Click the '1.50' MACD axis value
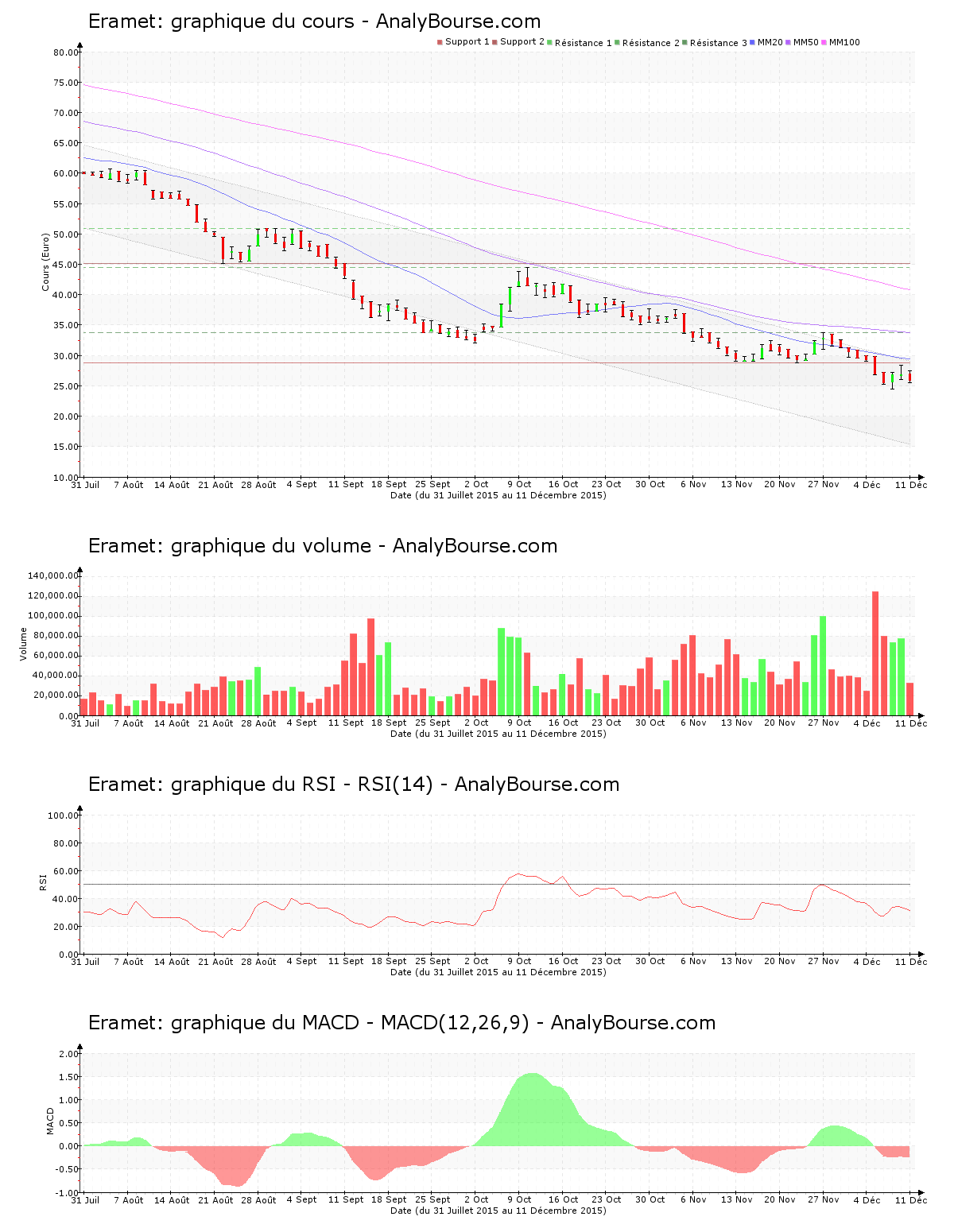This screenshot has width=954, height=1232. [69, 1077]
